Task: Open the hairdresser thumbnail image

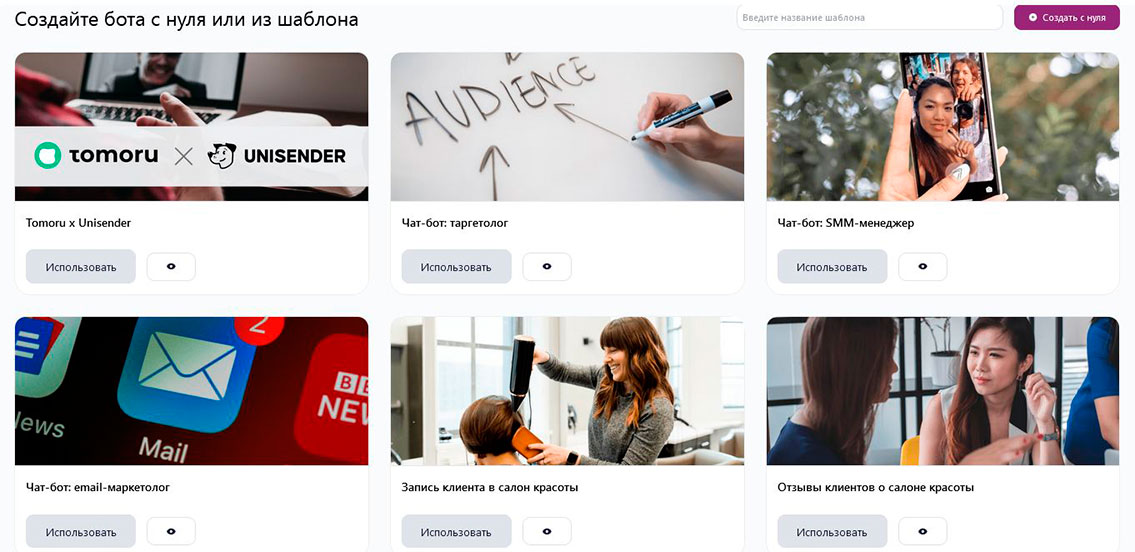Action: click(567, 391)
